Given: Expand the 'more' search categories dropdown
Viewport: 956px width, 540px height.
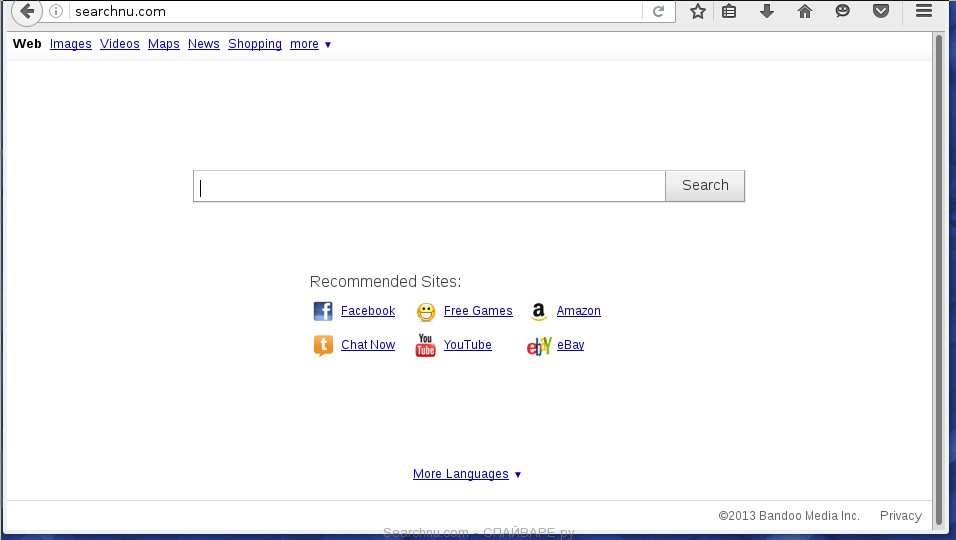Looking at the screenshot, I should pyautogui.click(x=310, y=44).
